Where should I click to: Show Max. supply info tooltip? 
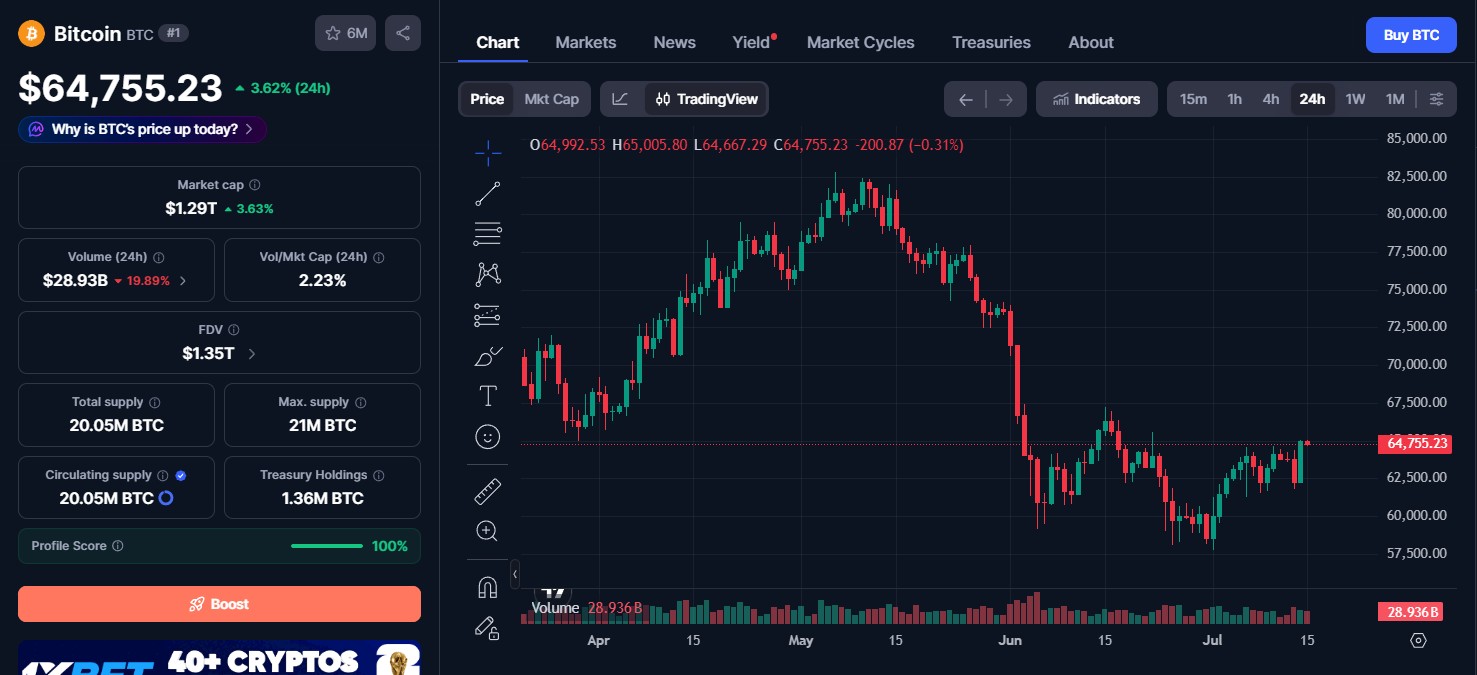(361, 402)
